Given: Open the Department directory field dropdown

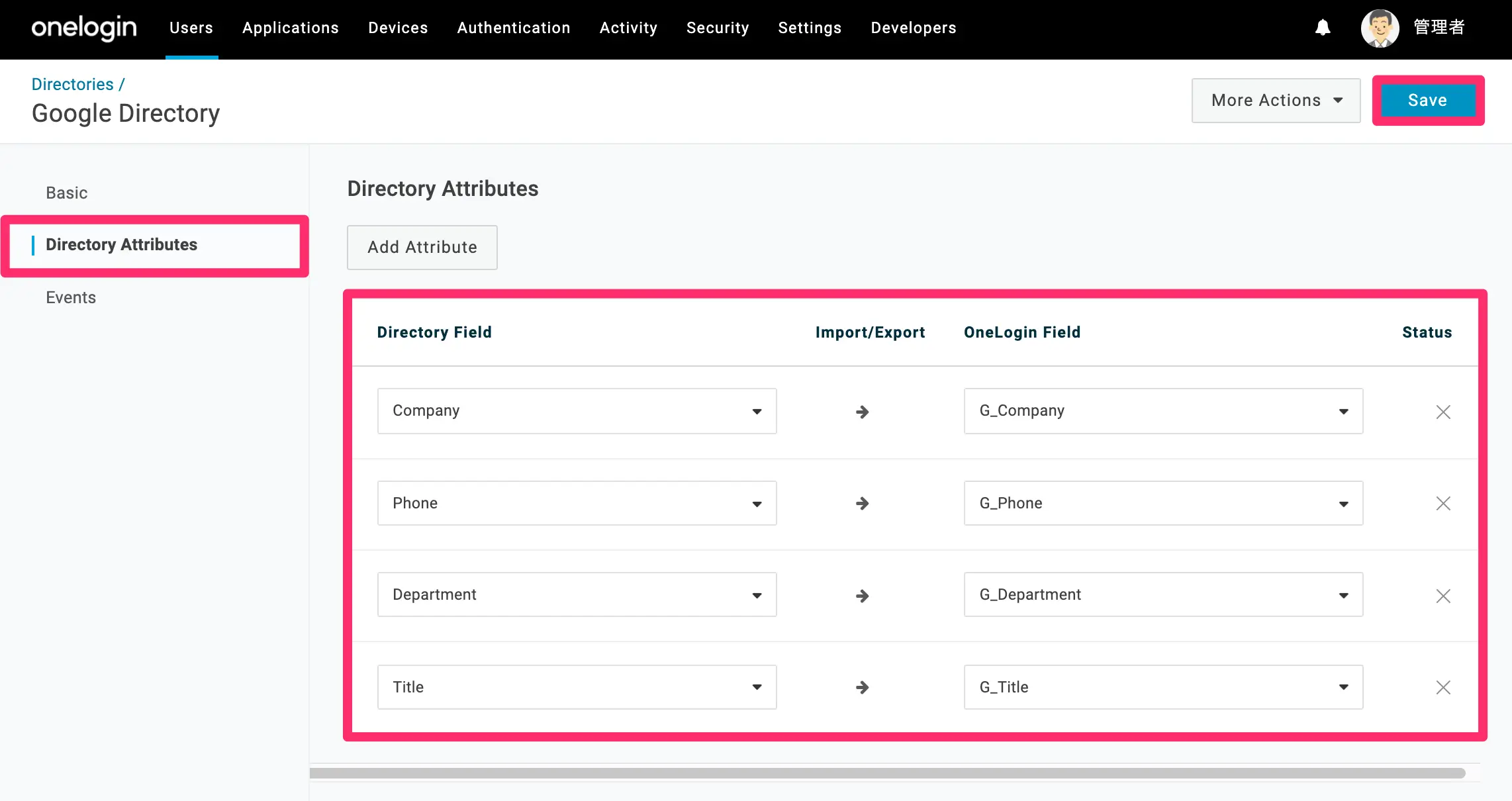Looking at the screenshot, I should (577, 594).
